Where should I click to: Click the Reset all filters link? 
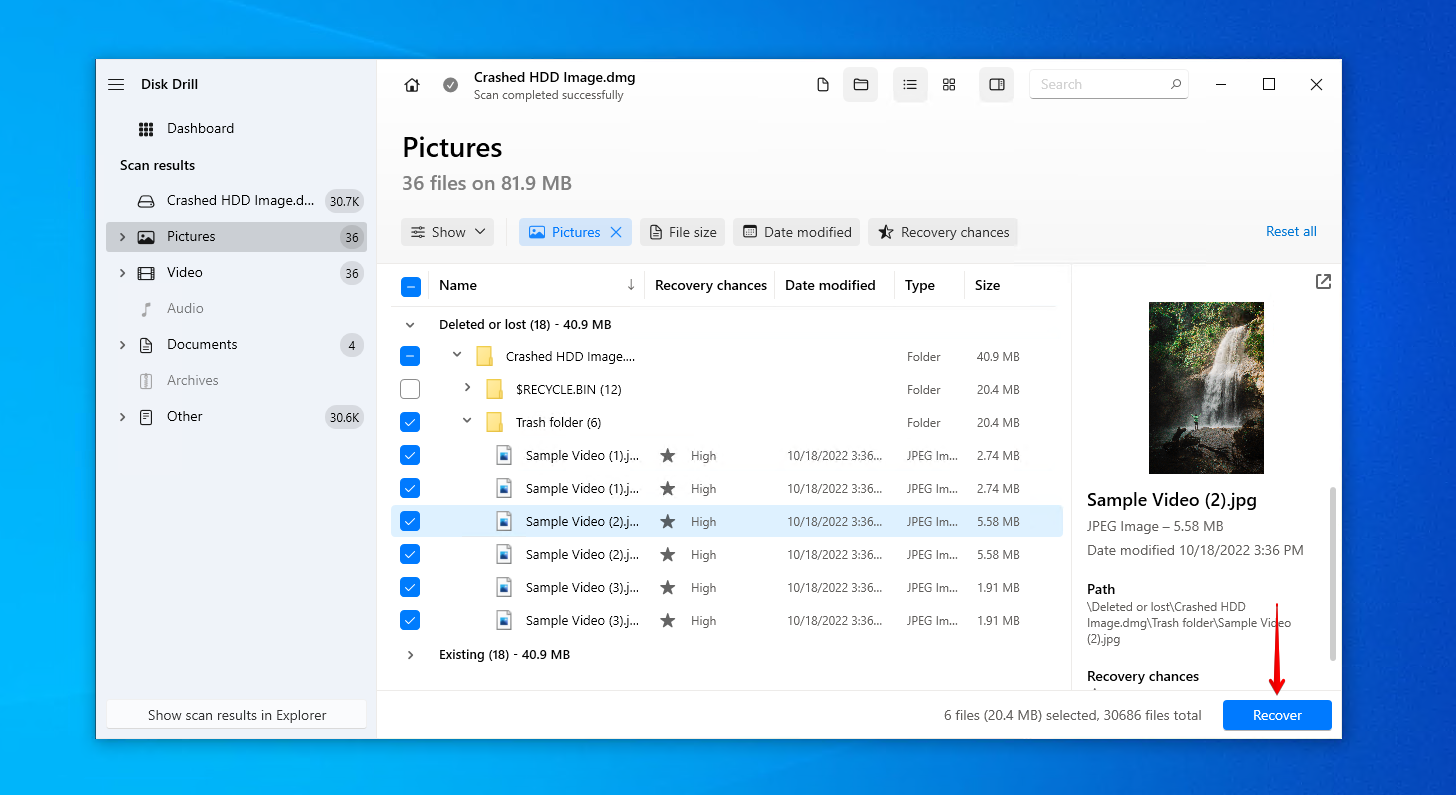click(x=1291, y=231)
